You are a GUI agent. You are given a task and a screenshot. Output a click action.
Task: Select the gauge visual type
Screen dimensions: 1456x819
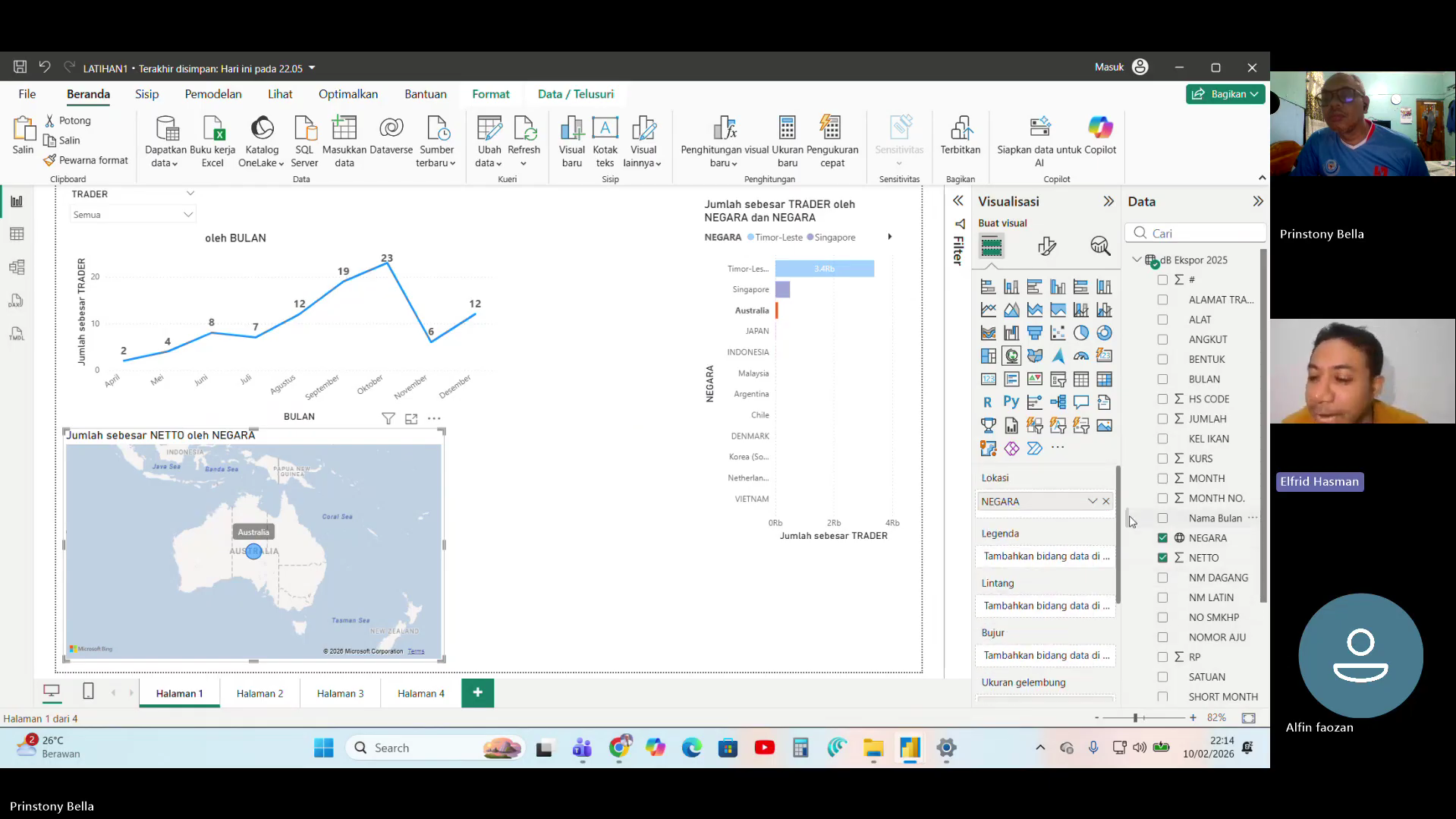click(x=1080, y=355)
